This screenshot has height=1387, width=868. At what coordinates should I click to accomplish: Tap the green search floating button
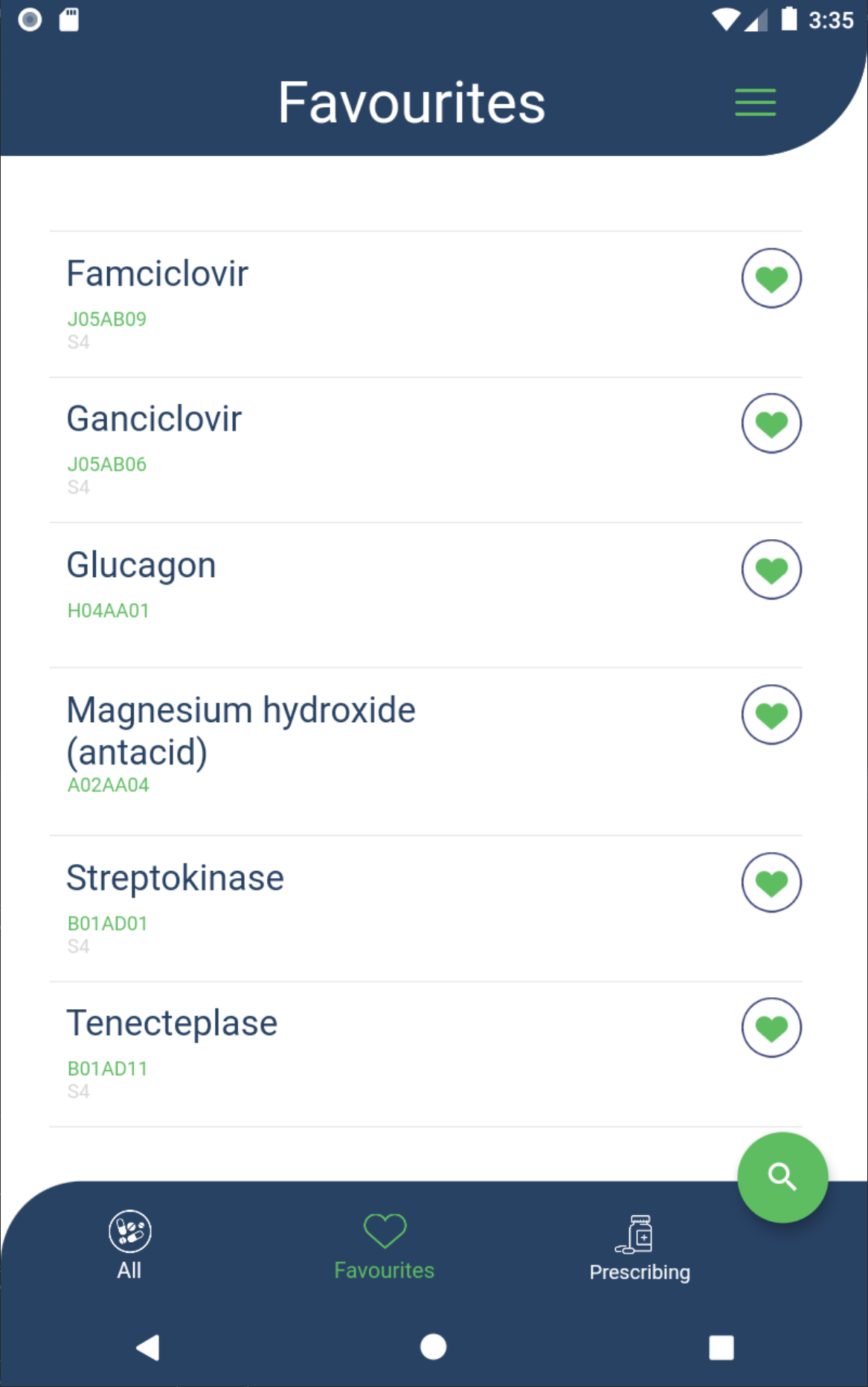pyautogui.click(x=782, y=1177)
